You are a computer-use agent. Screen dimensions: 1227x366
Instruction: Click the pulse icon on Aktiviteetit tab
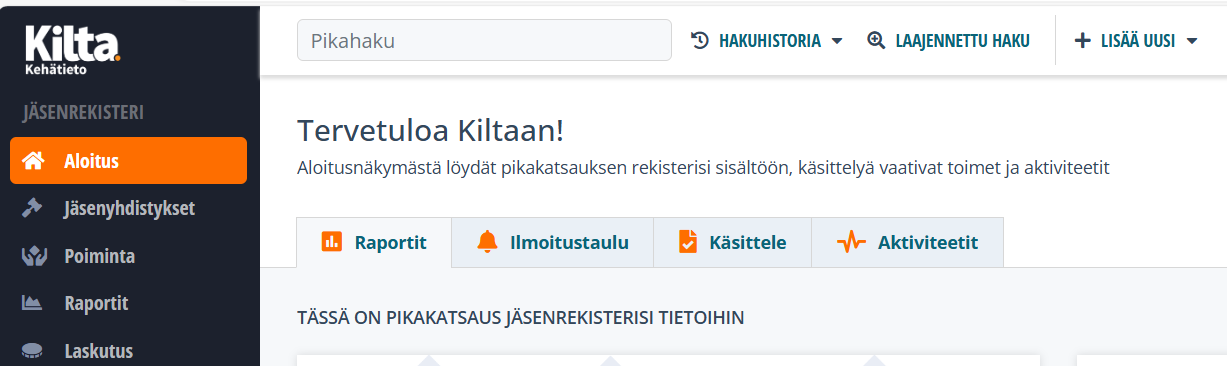tap(851, 242)
